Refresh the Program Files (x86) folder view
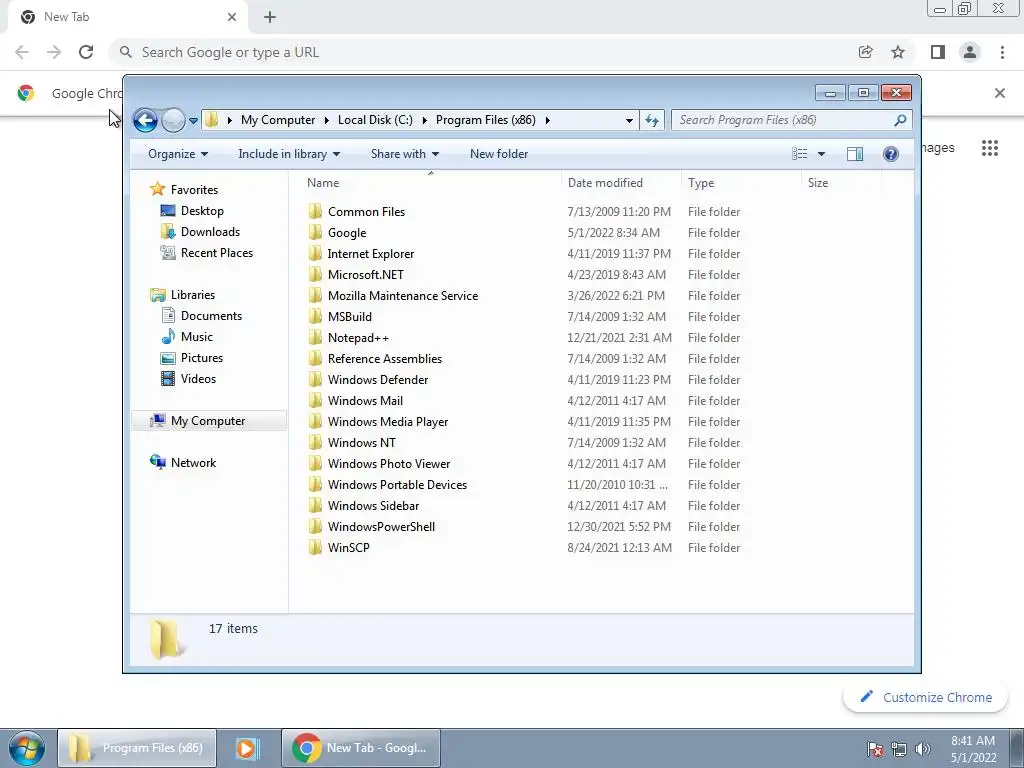This screenshot has height=768, width=1024. pyautogui.click(x=652, y=120)
